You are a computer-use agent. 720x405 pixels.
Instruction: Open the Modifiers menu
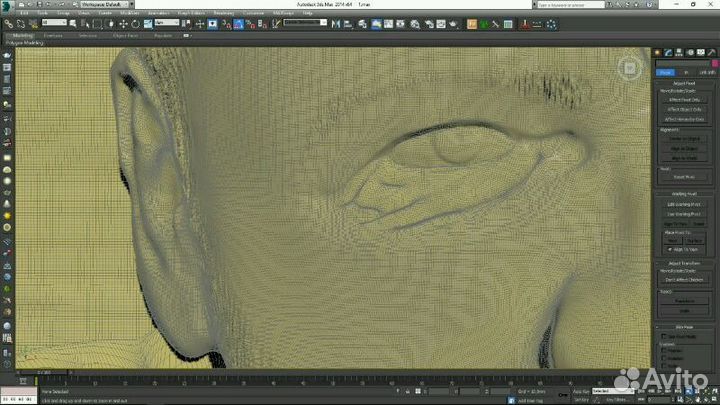[x=129, y=13]
